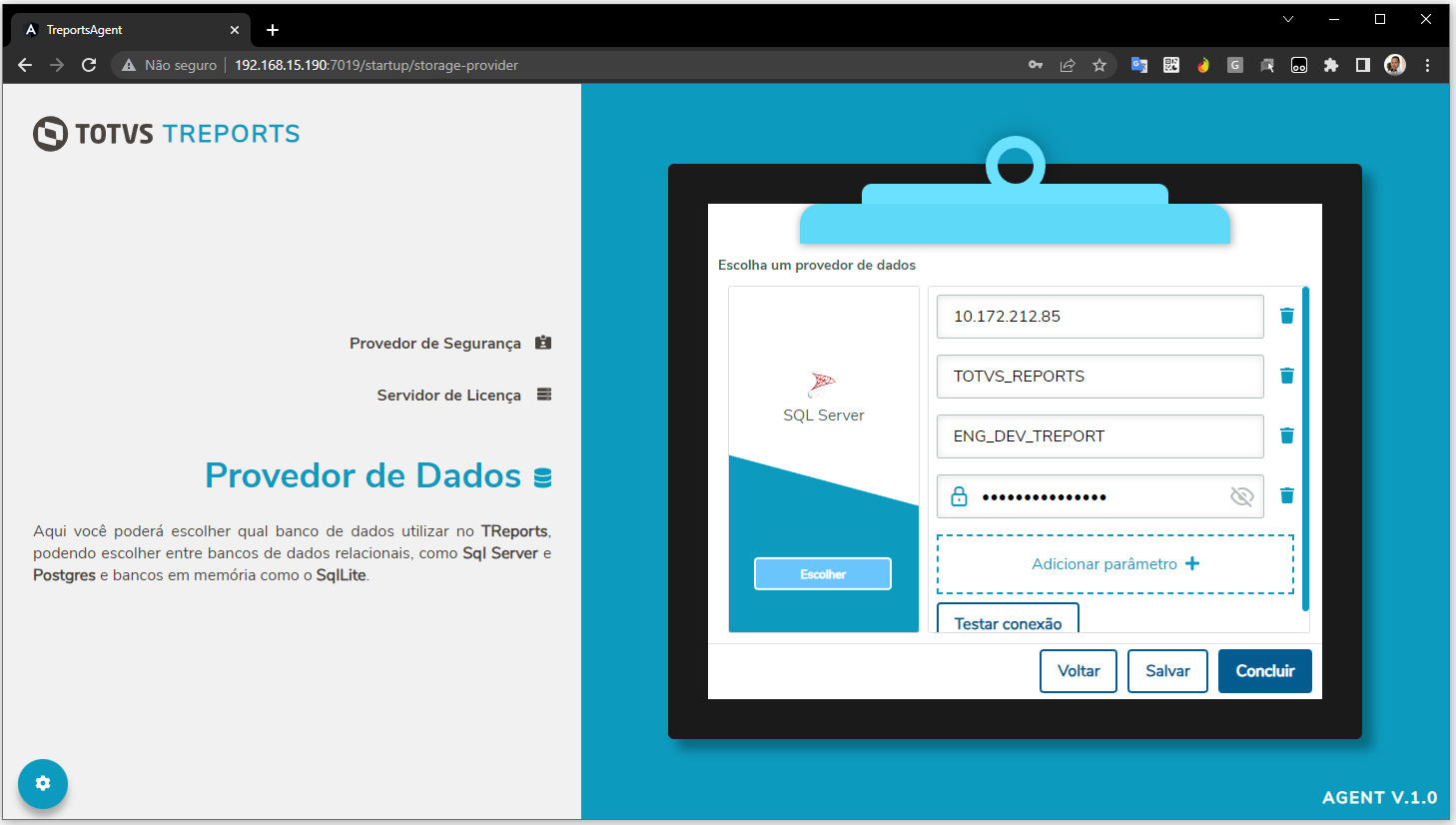1456x825 pixels.
Task: Click the 'Não seguro' security label
Action: 181,65
